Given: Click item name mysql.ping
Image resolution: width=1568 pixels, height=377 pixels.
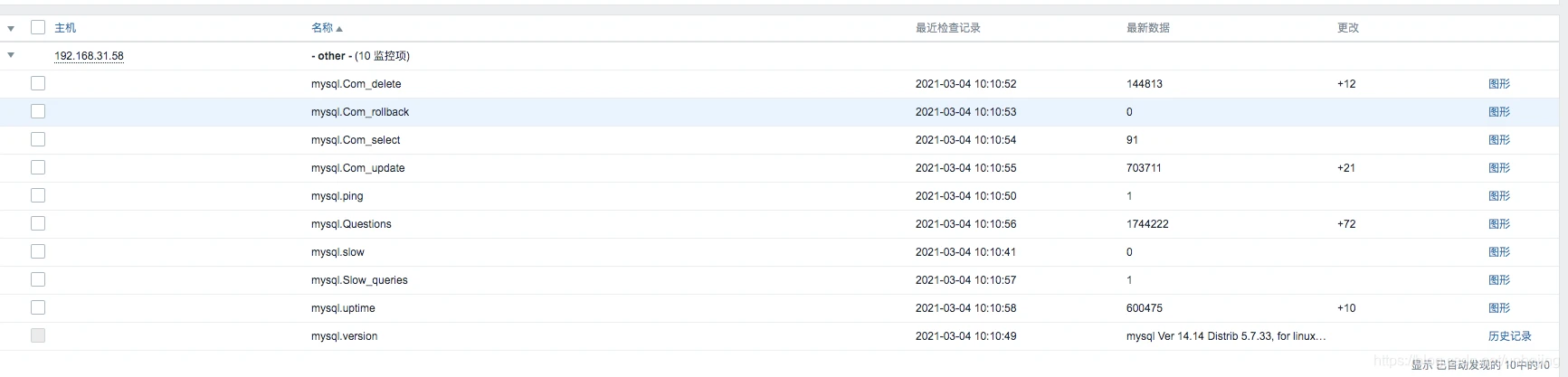Looking at the screenshot, I should point(337,196).
